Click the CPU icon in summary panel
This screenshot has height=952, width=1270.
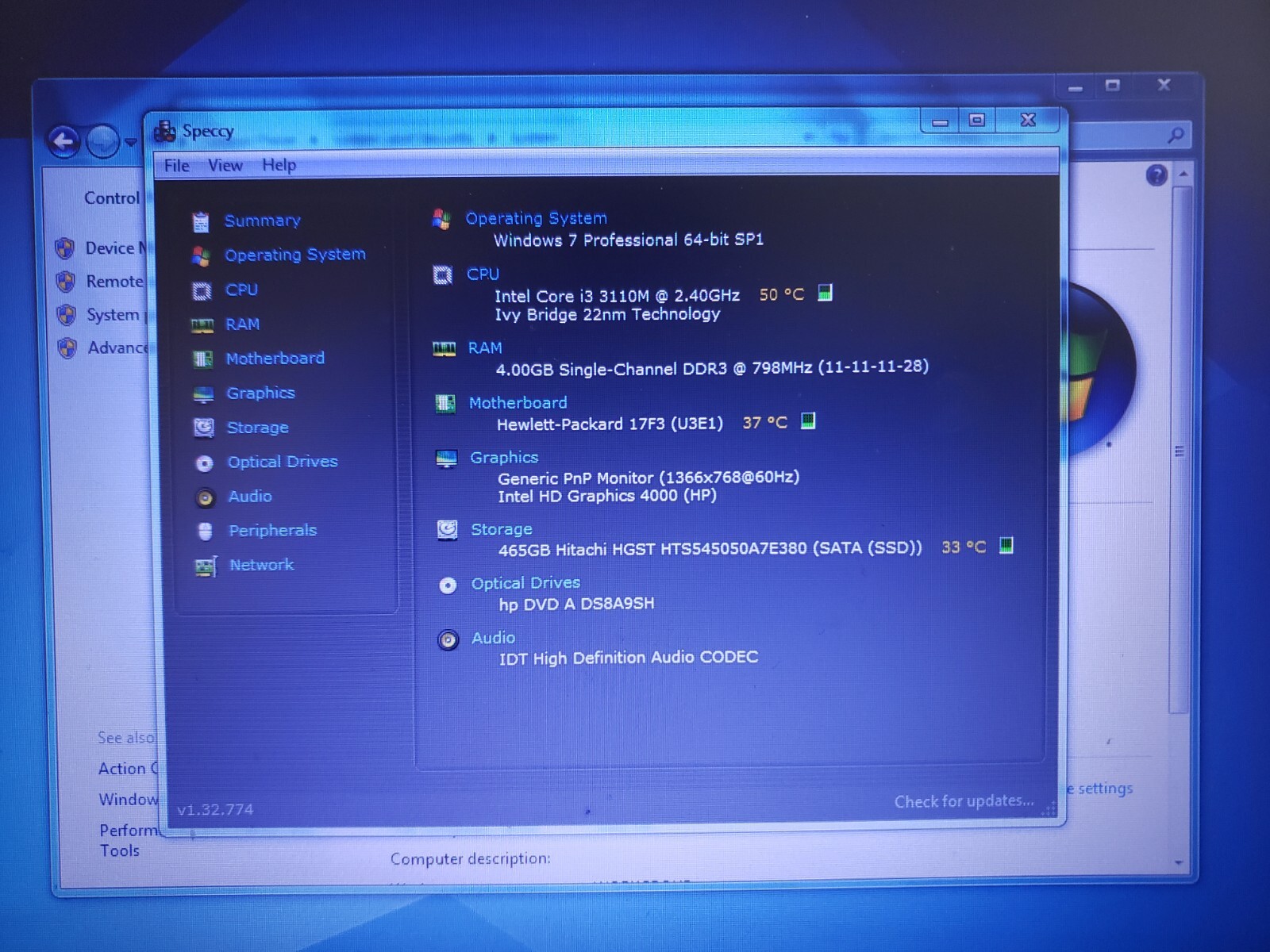click(x=442, y=275)
